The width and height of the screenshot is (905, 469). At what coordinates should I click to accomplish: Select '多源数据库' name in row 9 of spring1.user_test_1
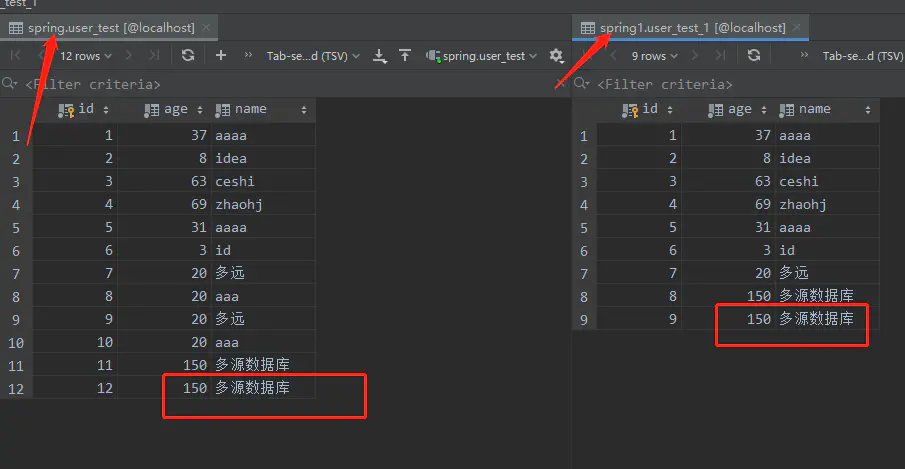tap(827, 318)
